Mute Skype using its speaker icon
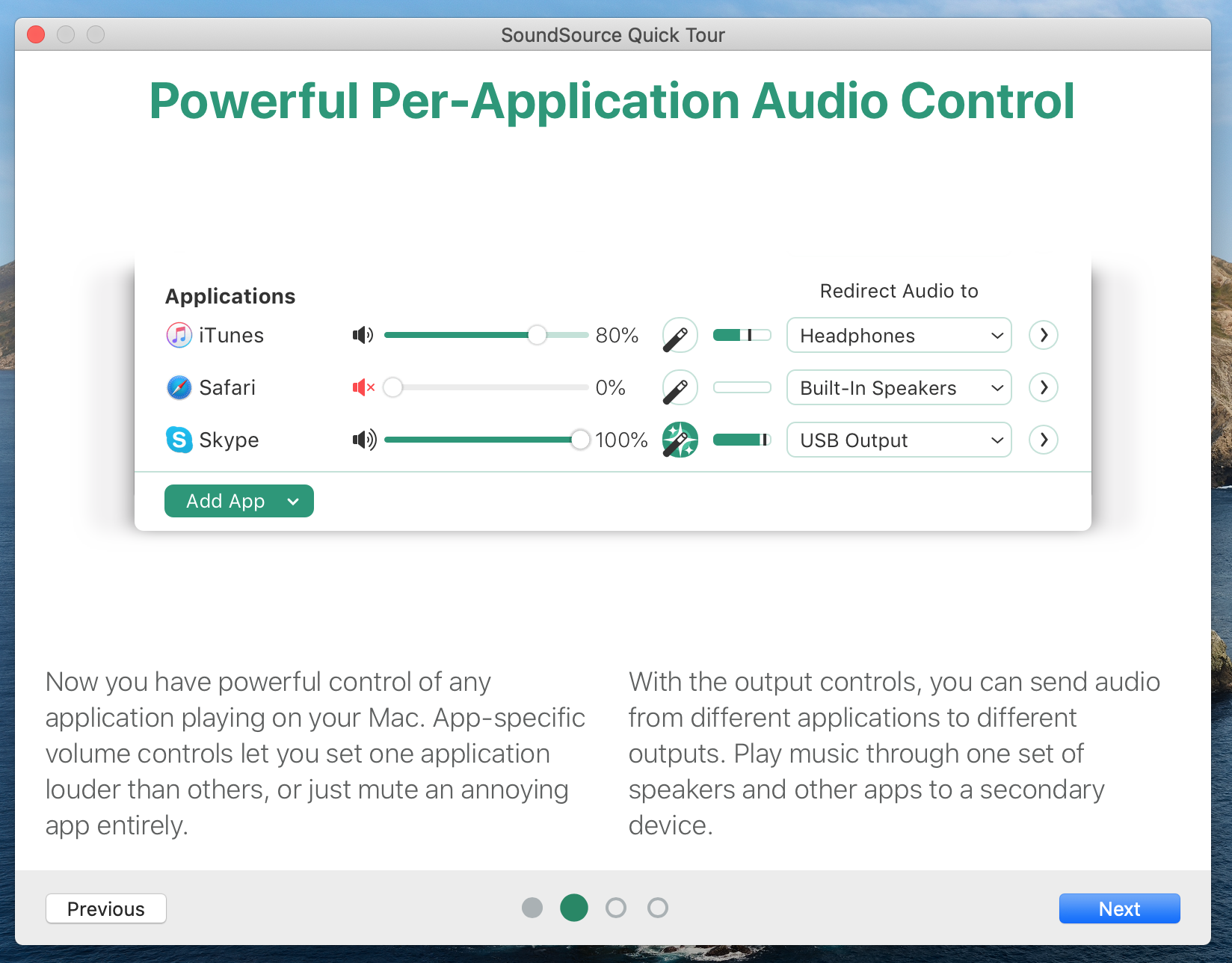The image size is (1232, 963). pyautogui.click(x=365, y=440)
